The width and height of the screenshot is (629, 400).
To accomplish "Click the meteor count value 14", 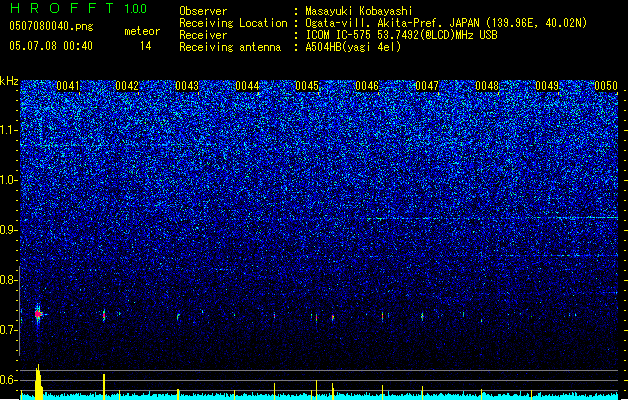I will click(146, 46).
